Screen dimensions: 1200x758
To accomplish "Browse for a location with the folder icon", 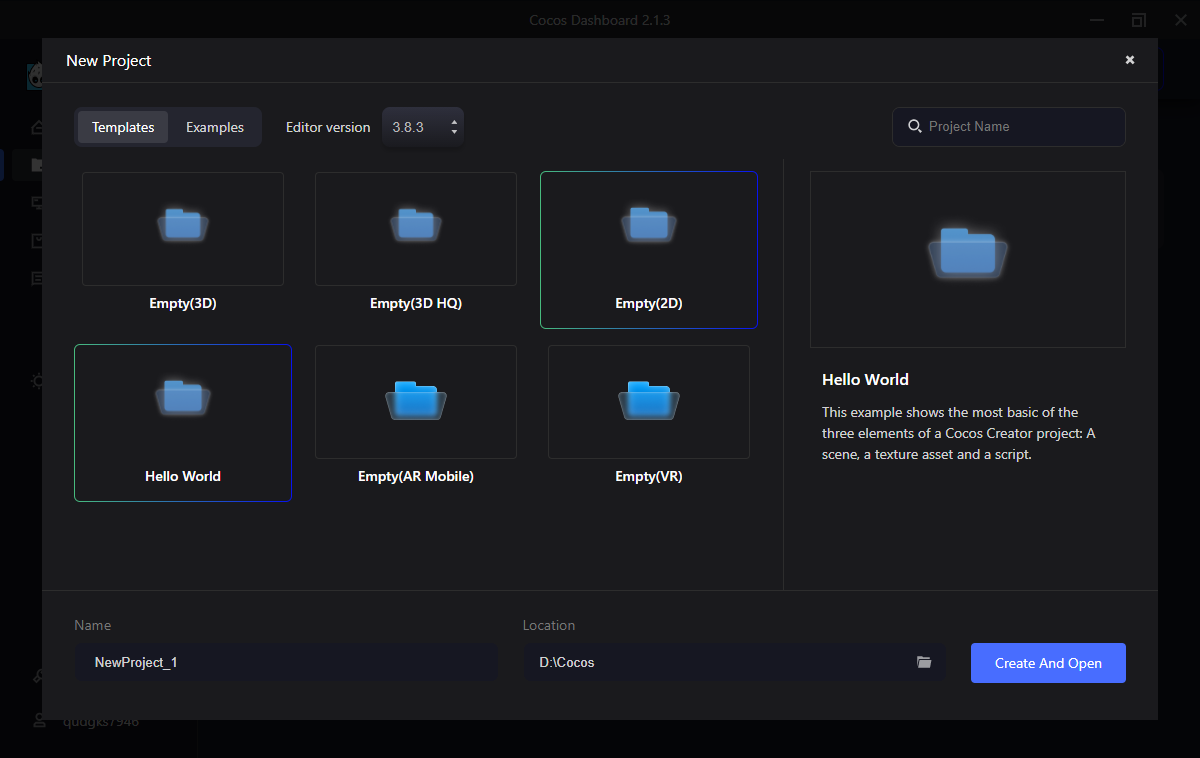I will (x=924, y=662).
